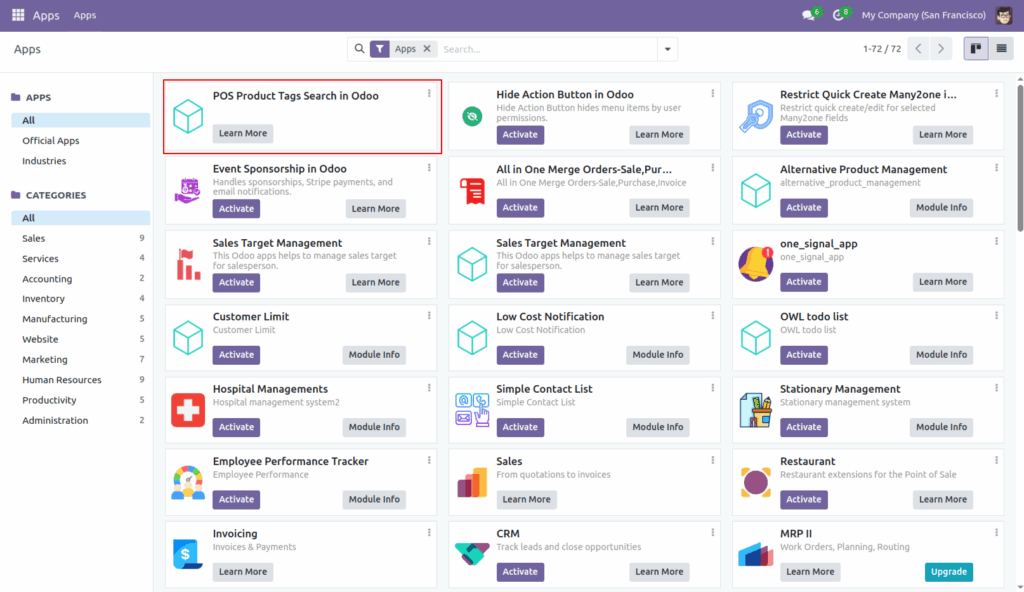The width and height of the screenshot is (1024, 592).
Task: Upgrade the MRP II module
Action: [x=948, y=571]
